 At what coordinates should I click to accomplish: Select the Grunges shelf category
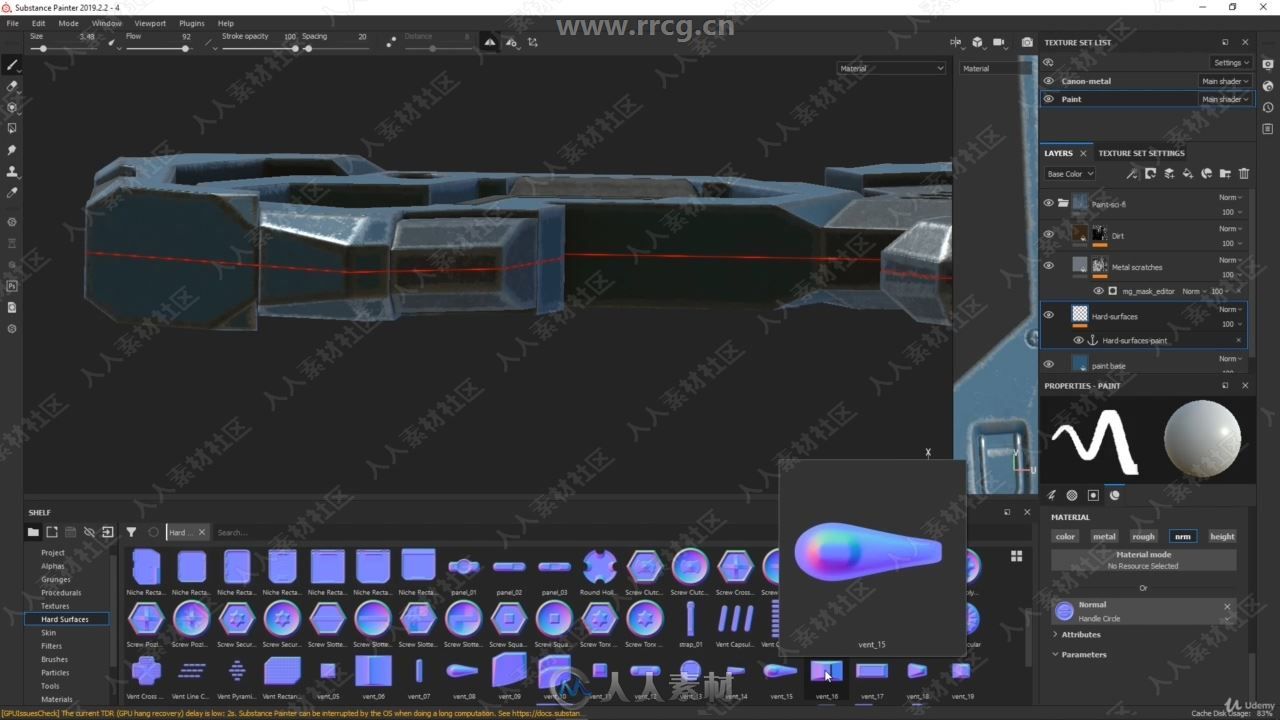56,579
